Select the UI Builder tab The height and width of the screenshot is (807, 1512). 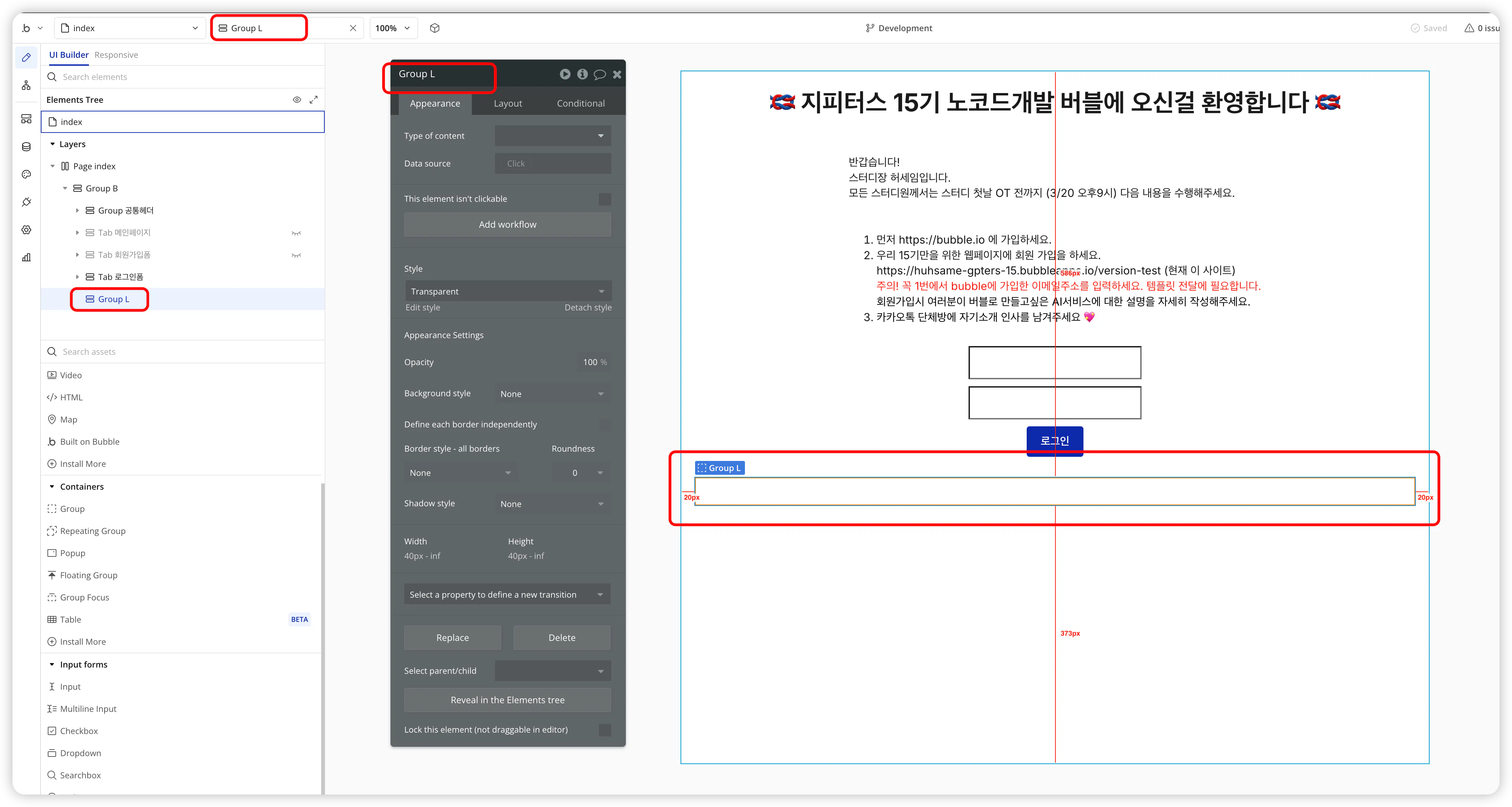(69, 55)
